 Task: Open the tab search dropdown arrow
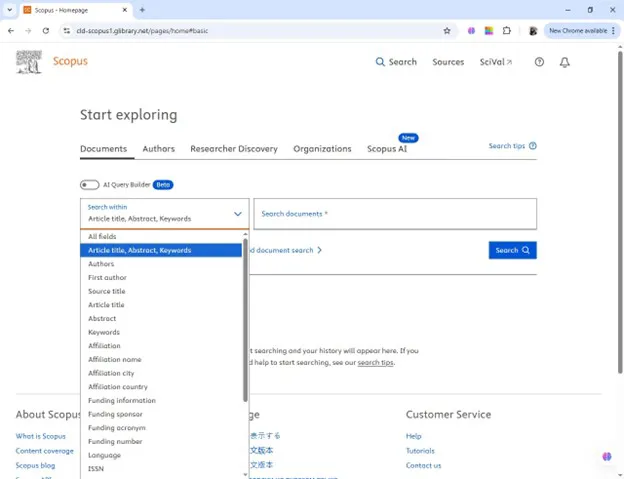pyautogui.click(x=10, y=10)
